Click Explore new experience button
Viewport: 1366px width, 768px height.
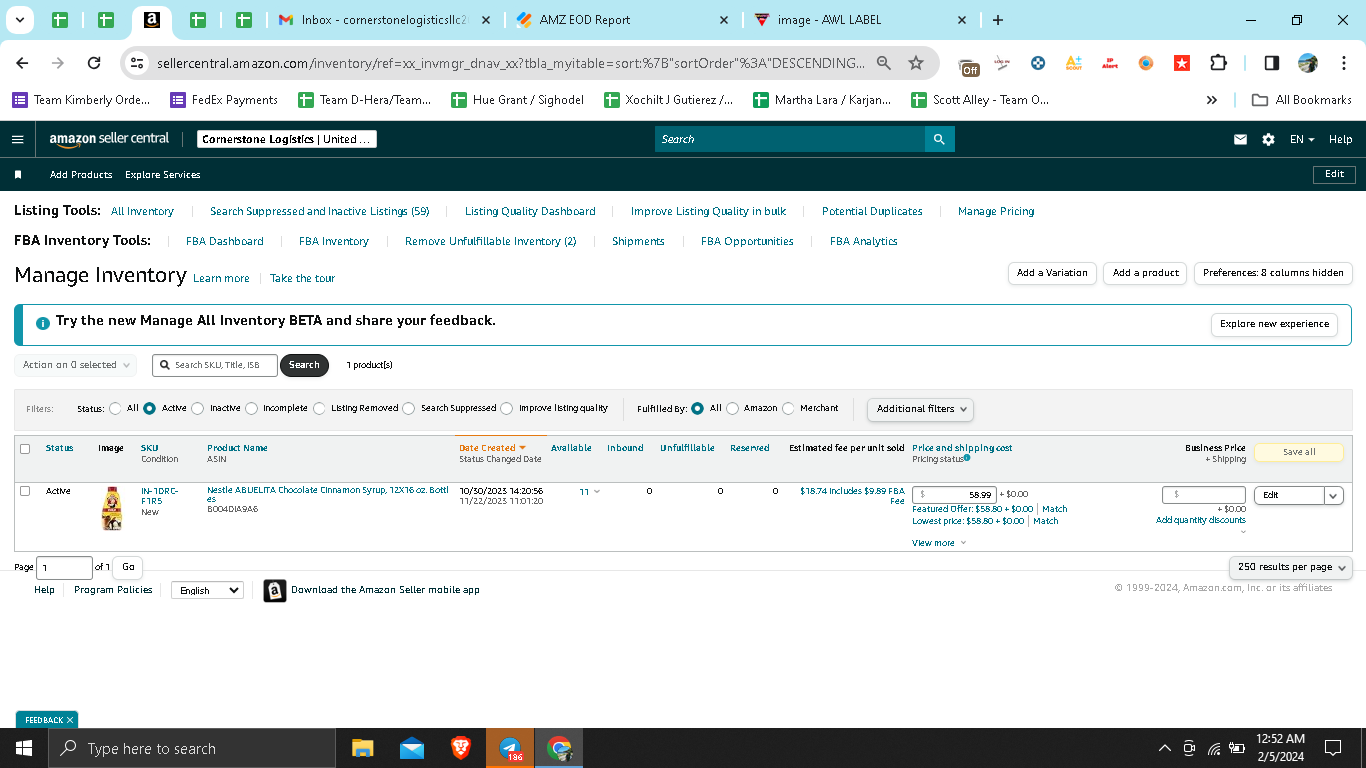pyautogui.click(x=1274, y=324)
